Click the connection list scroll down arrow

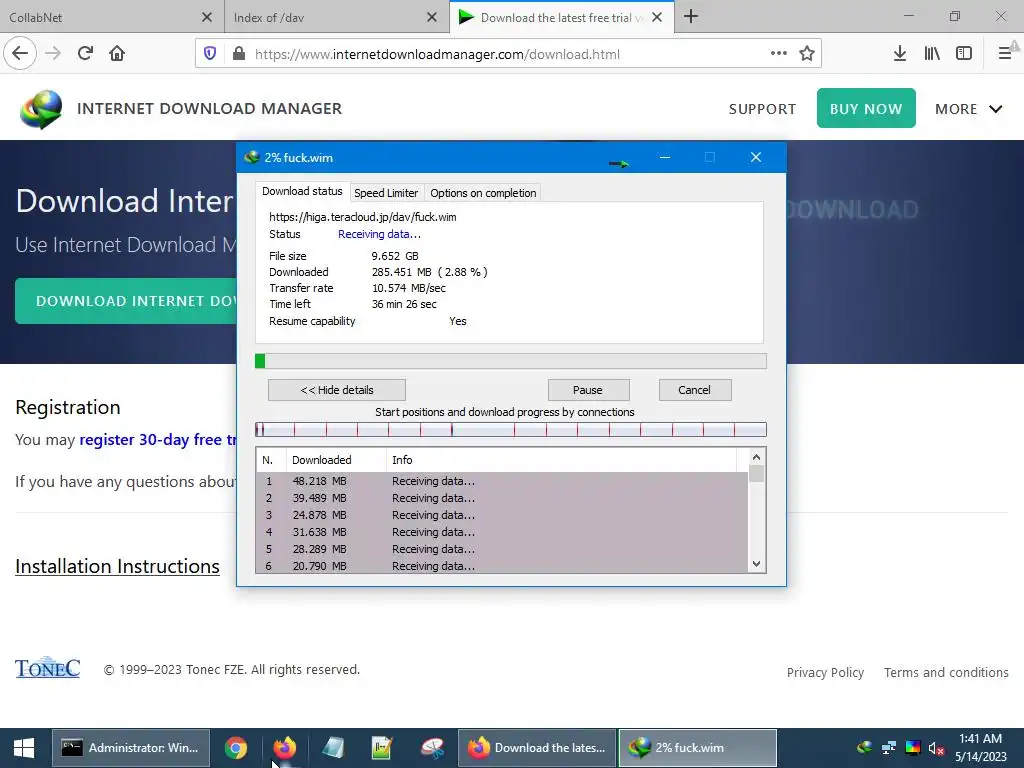pyautogui.click(x=756, y=564)
